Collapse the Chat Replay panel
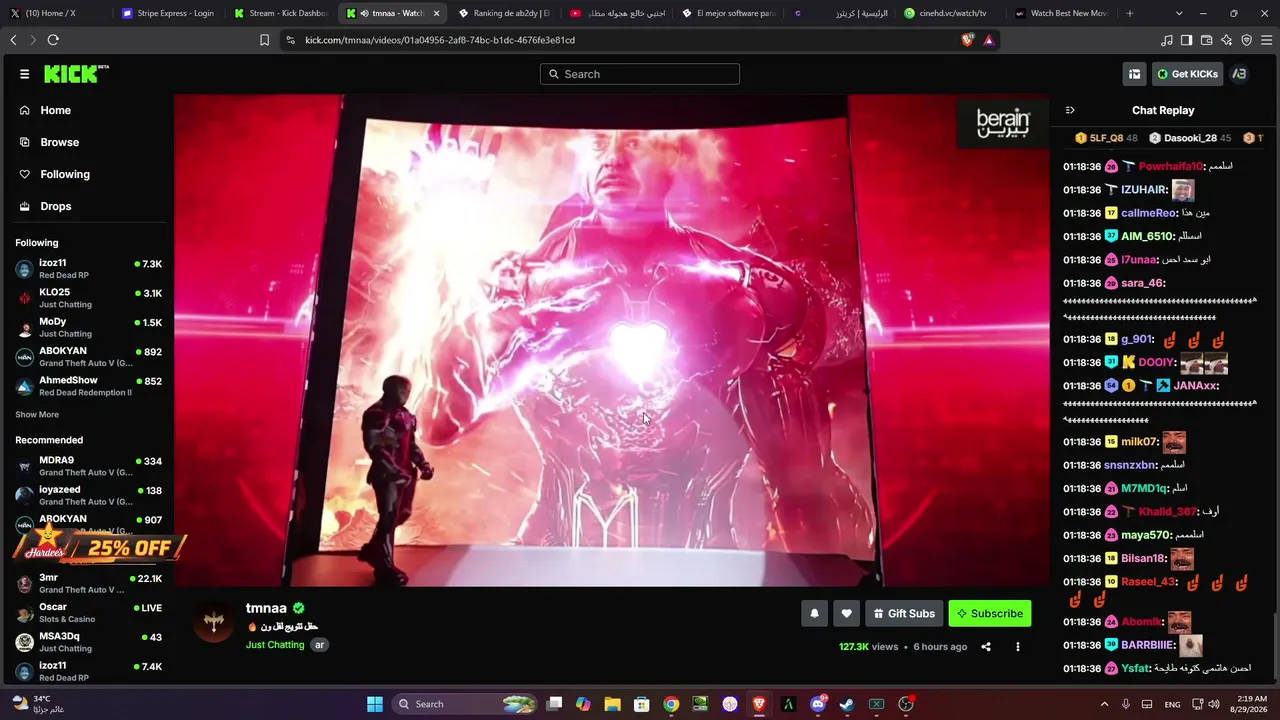The height and width of the screenshot is (720, 1280). [1070, 110]
